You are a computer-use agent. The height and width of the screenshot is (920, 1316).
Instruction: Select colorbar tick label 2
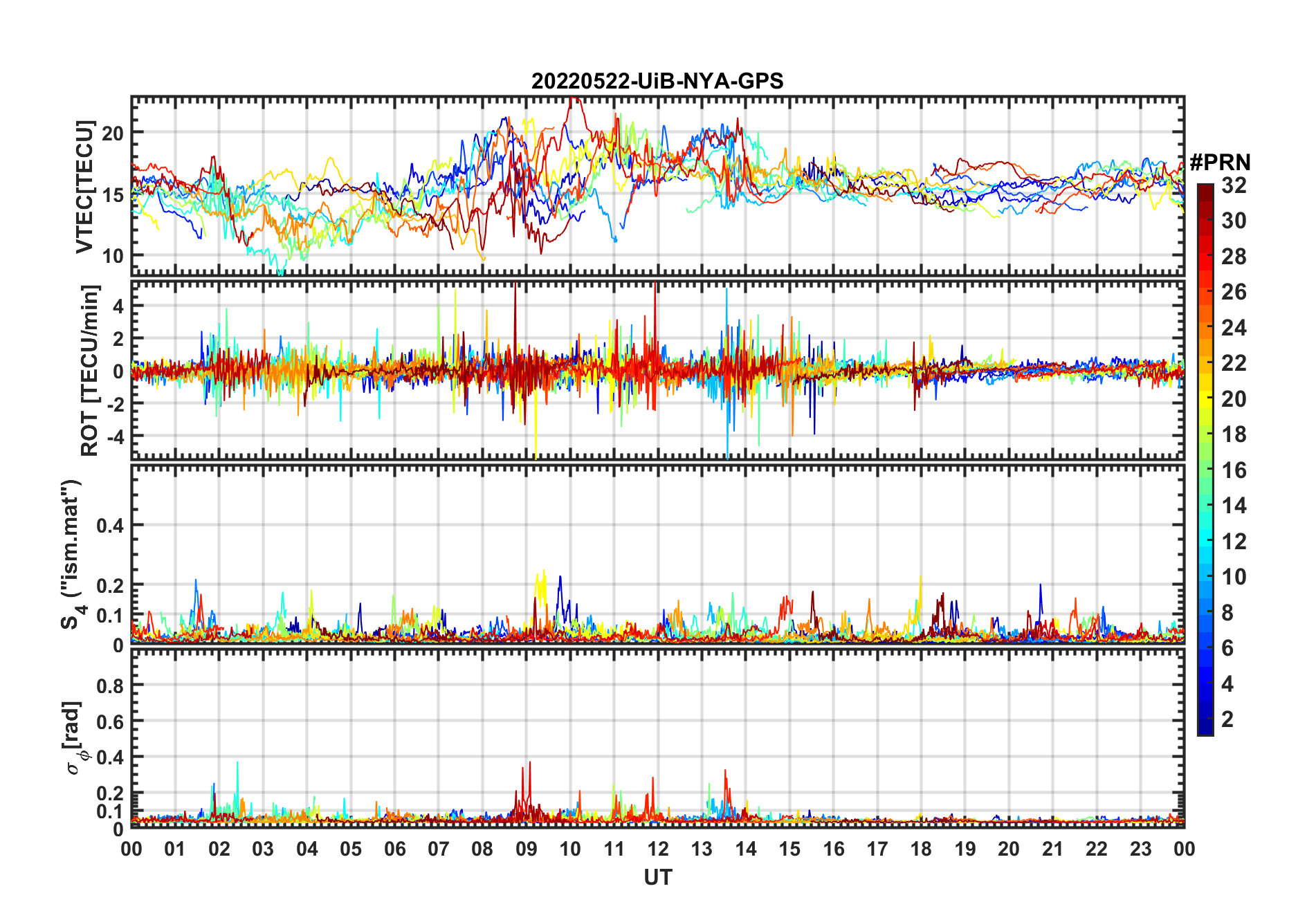pos(1227,719)
